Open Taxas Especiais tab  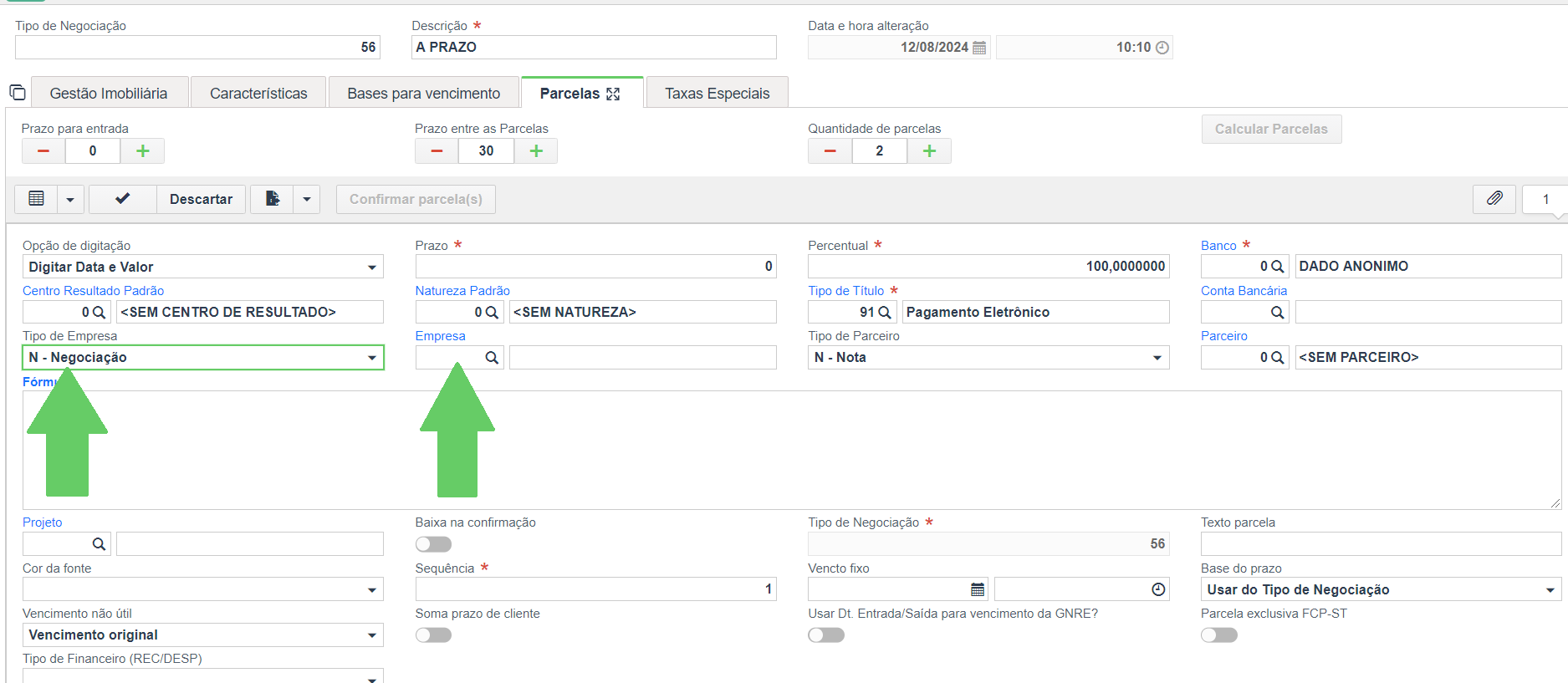coord(718,93)
